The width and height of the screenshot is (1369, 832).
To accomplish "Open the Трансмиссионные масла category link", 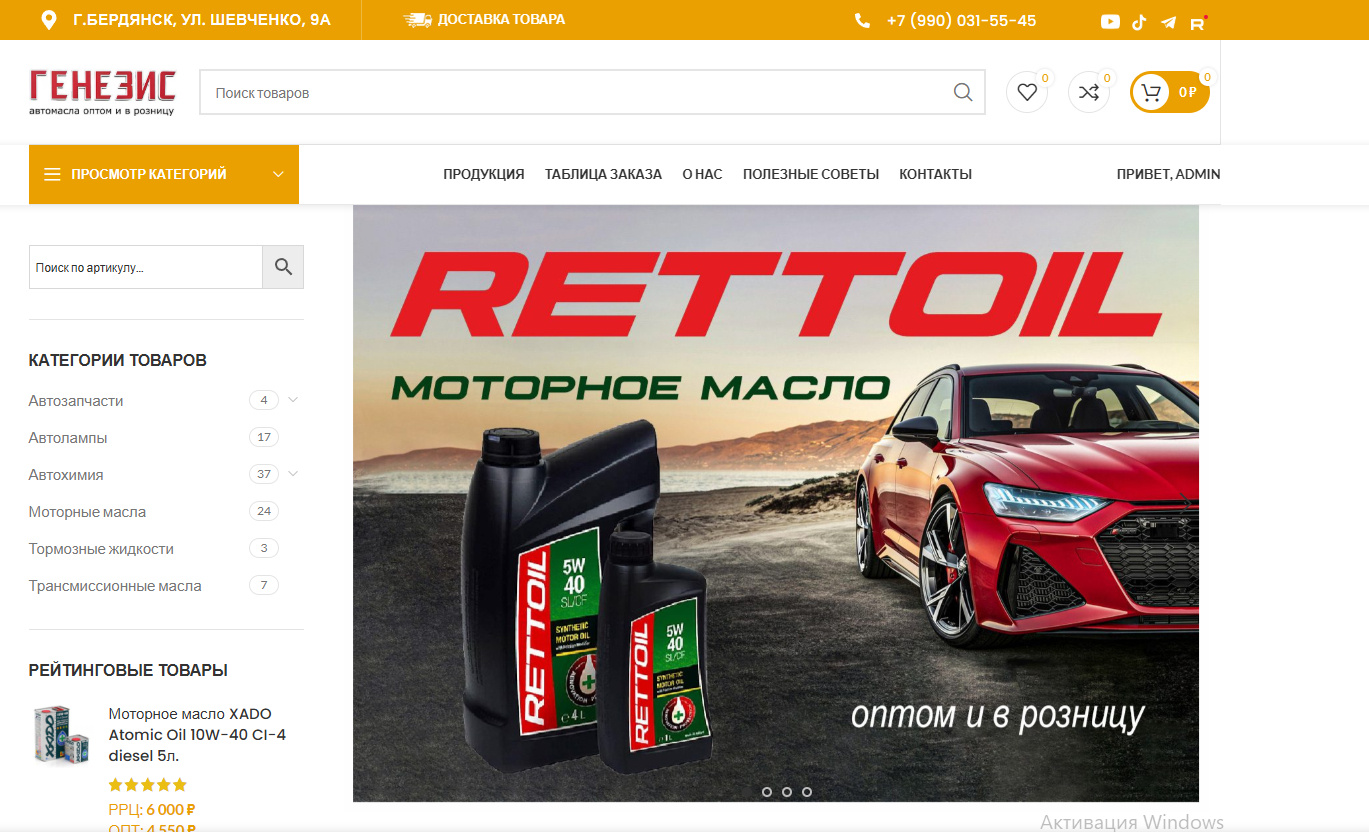I will click(115, 586).
